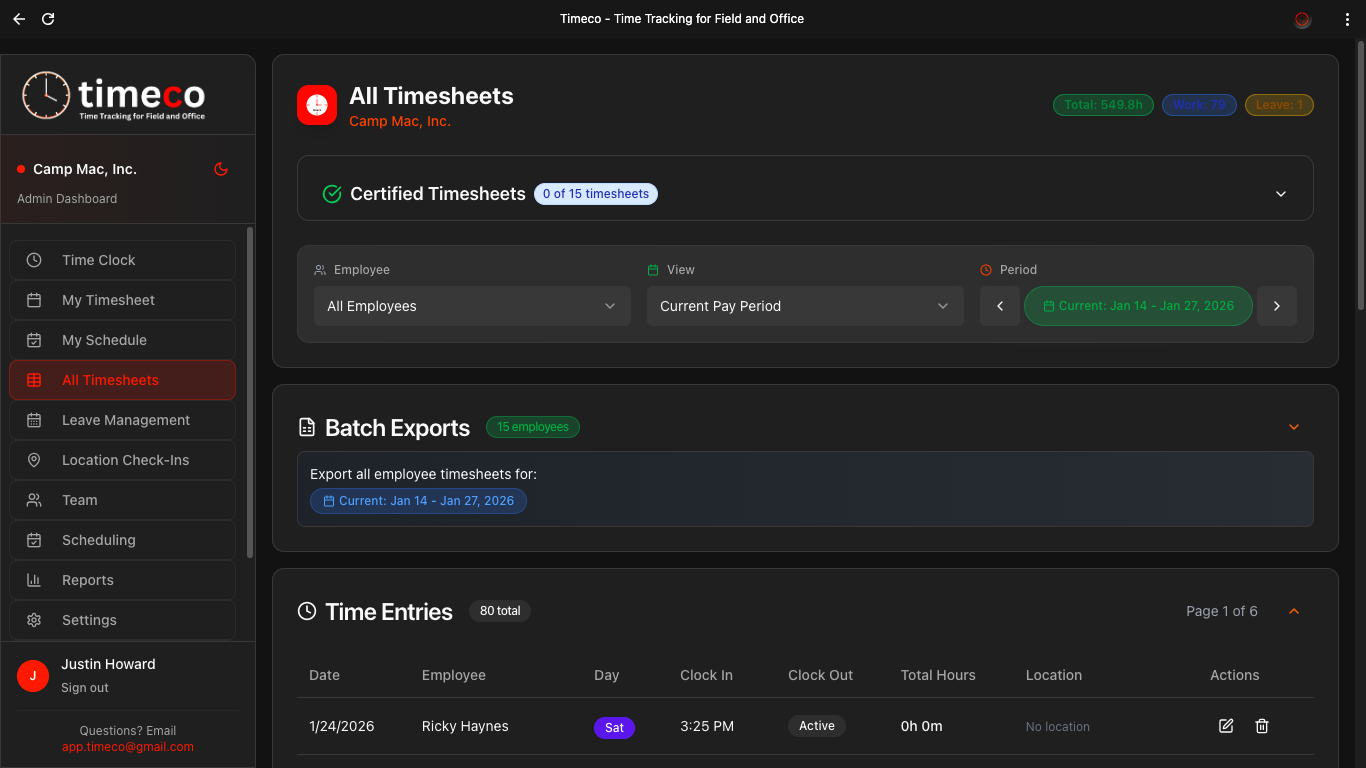The height and width of the screenshot is (768, 1366).
Task: Open Settings using the gear icon
Action: (34, 619)
